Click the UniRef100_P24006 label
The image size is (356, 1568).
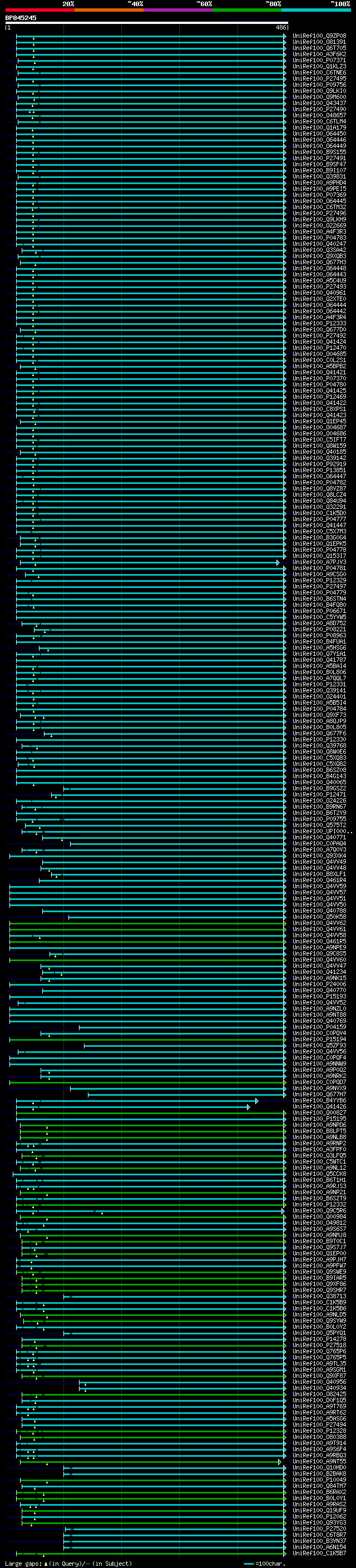(x=319, y=985)
